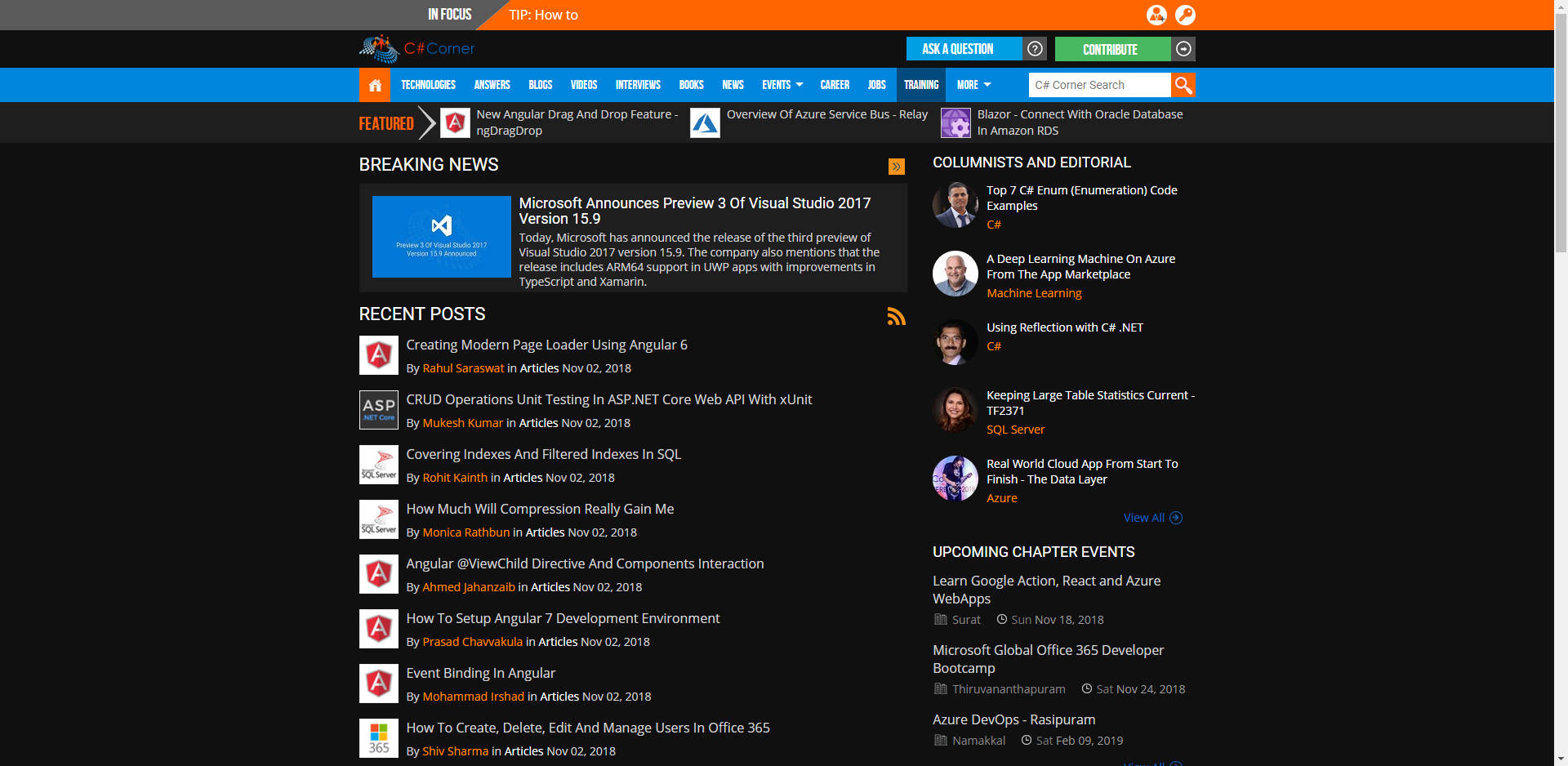Open the TIP: How to in-focus link

click(x=543, y=15)
